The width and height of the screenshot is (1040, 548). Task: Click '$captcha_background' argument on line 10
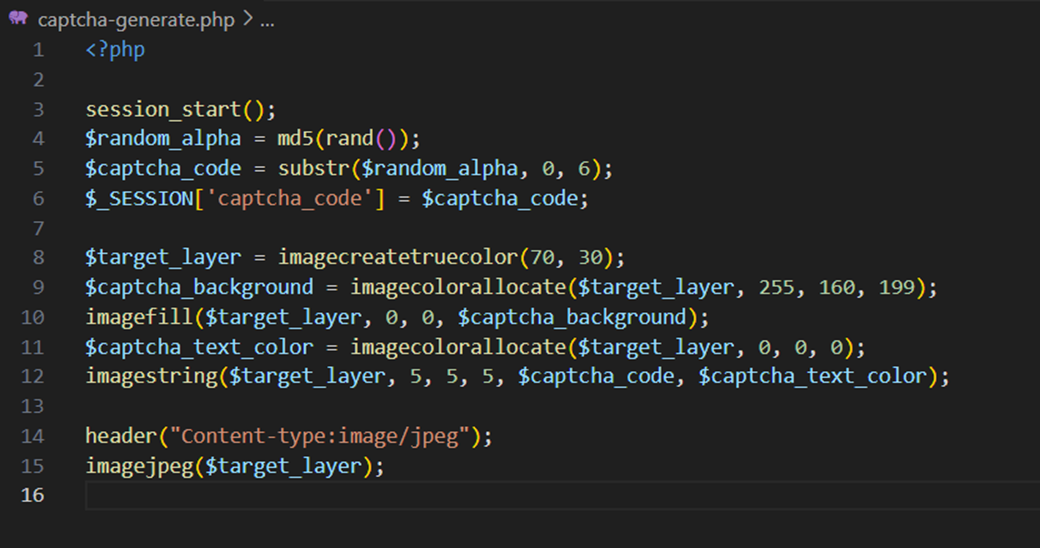[572, 317]
